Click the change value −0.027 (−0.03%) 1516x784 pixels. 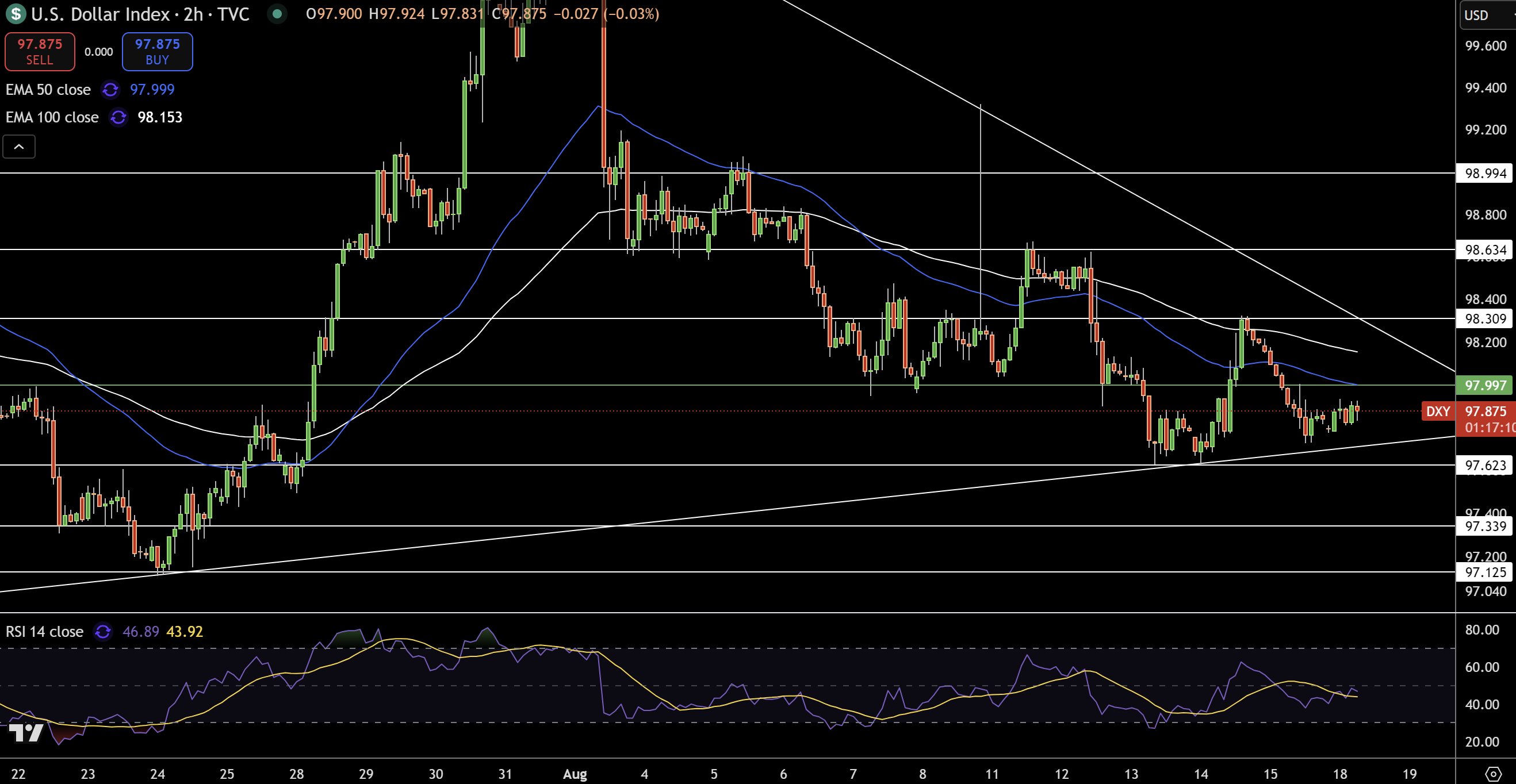606,14
